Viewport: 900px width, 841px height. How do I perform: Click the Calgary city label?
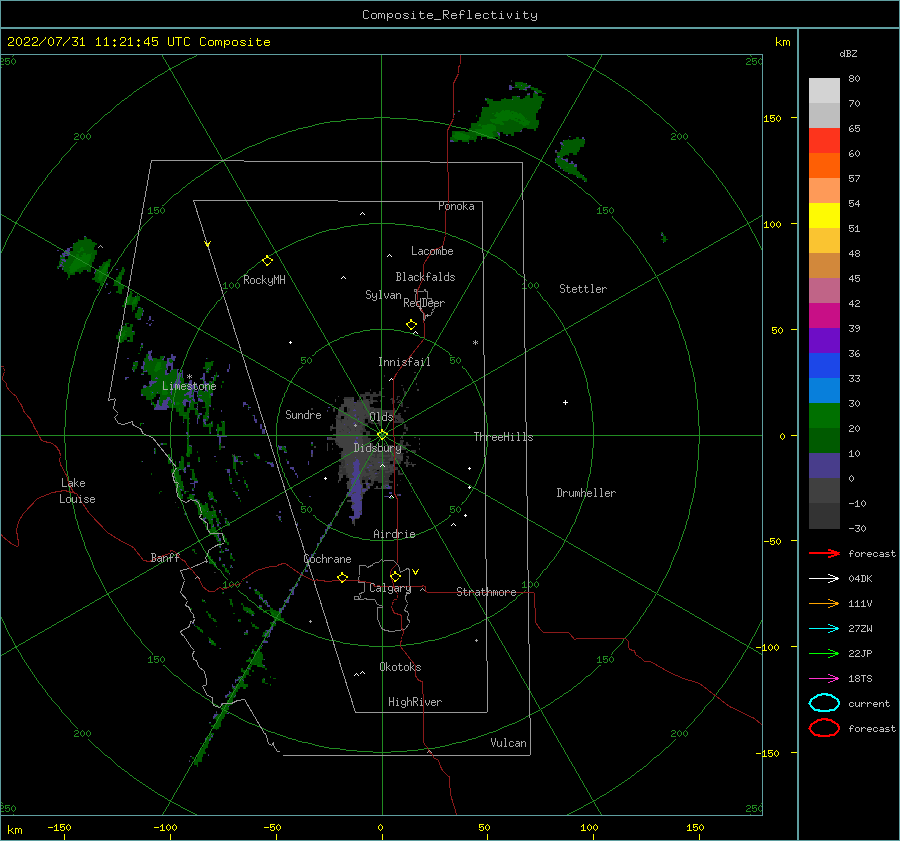tap(390, 588)
